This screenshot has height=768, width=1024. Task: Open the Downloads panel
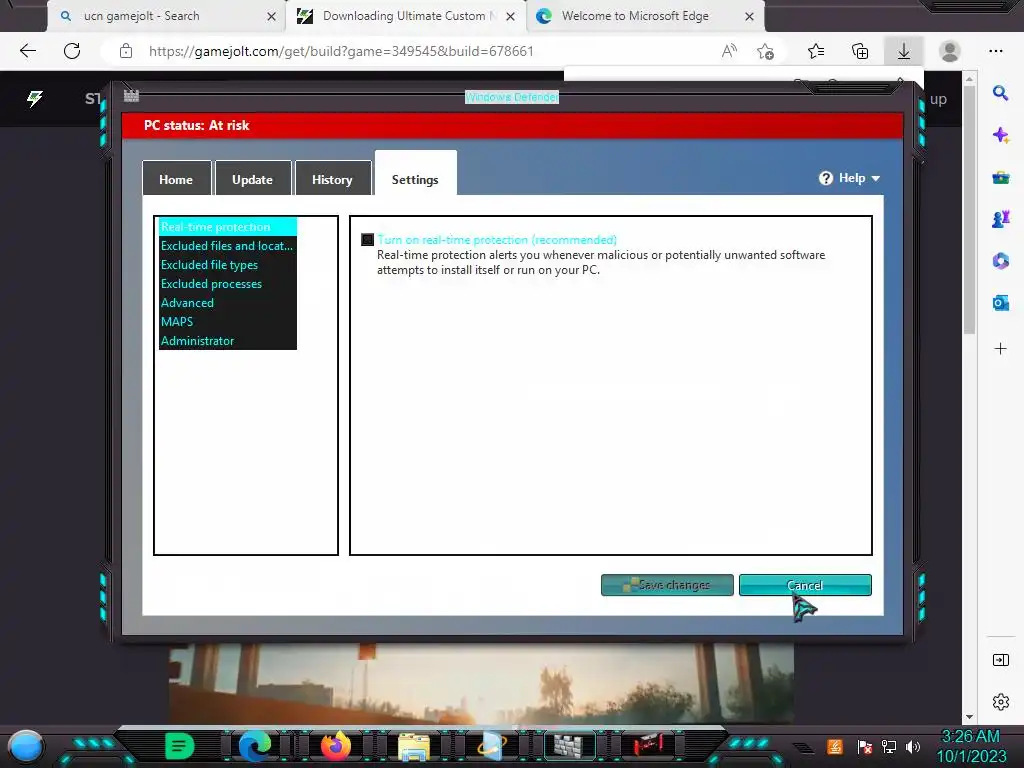(x=904, y=51)
